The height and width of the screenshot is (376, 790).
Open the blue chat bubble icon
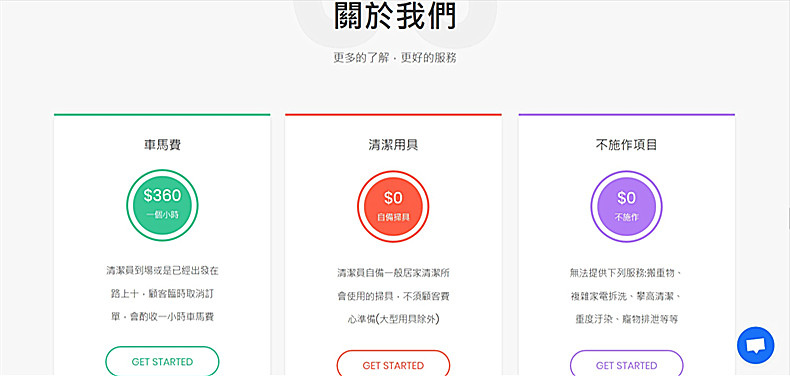pyautogui.click(x=755, y=345)
